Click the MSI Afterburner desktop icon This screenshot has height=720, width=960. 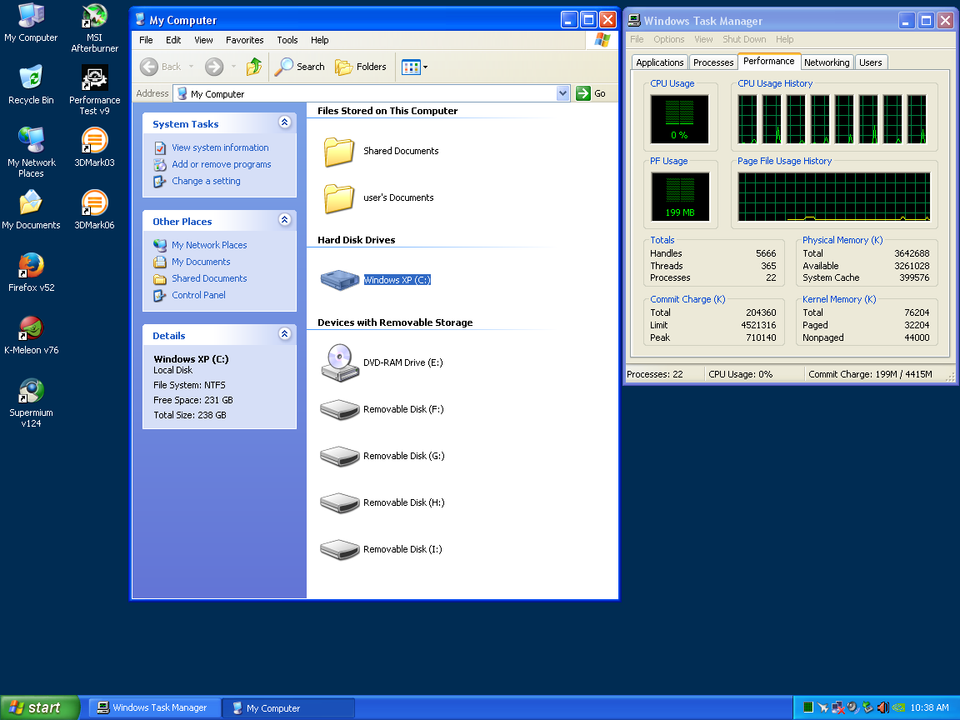click(x=94, y=18)
